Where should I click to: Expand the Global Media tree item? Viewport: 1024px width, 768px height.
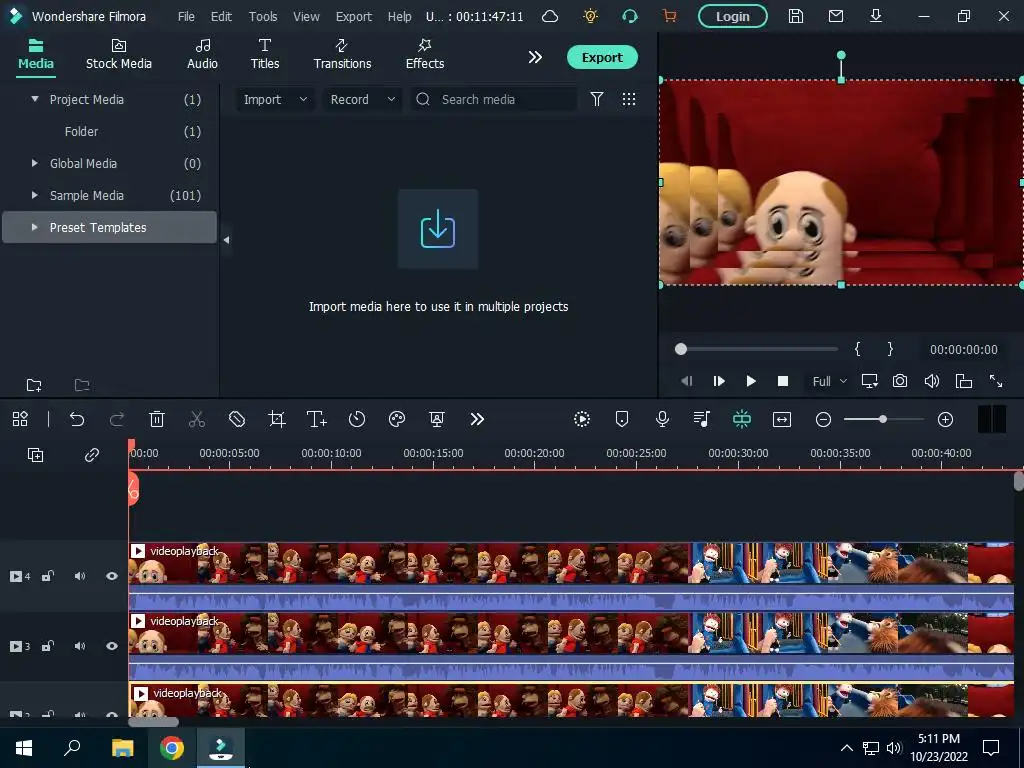[x=35, y=163]
